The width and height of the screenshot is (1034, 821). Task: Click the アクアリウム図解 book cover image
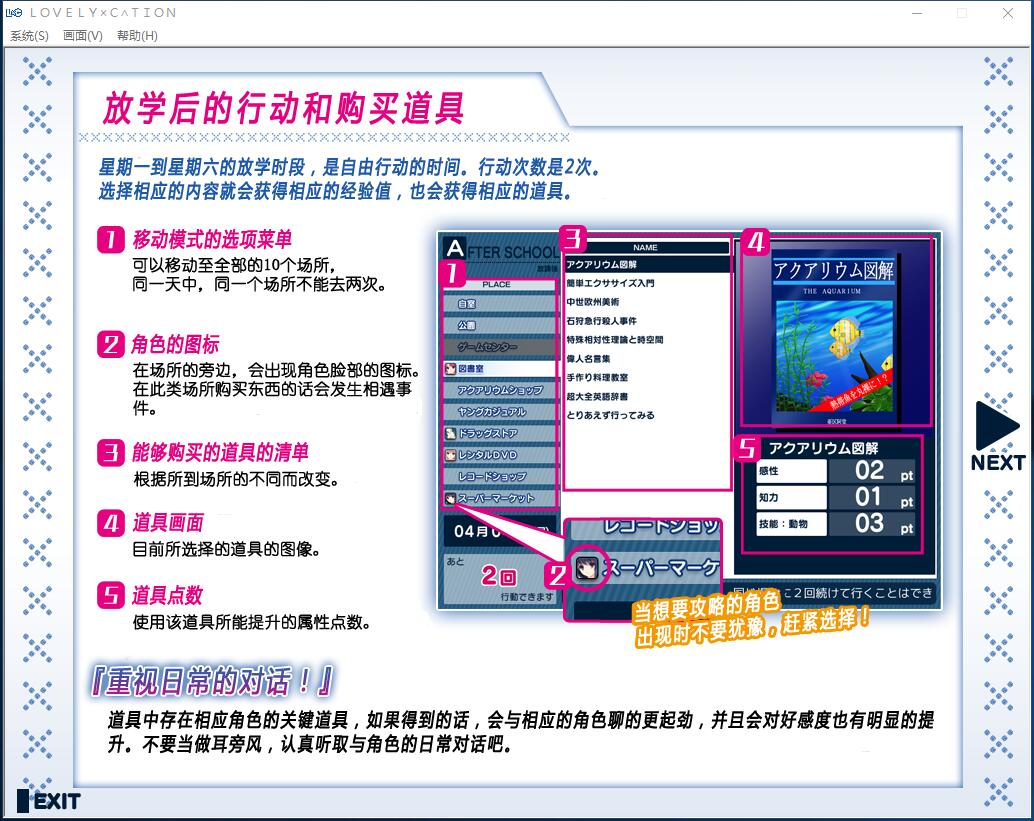tap(835, 339)
